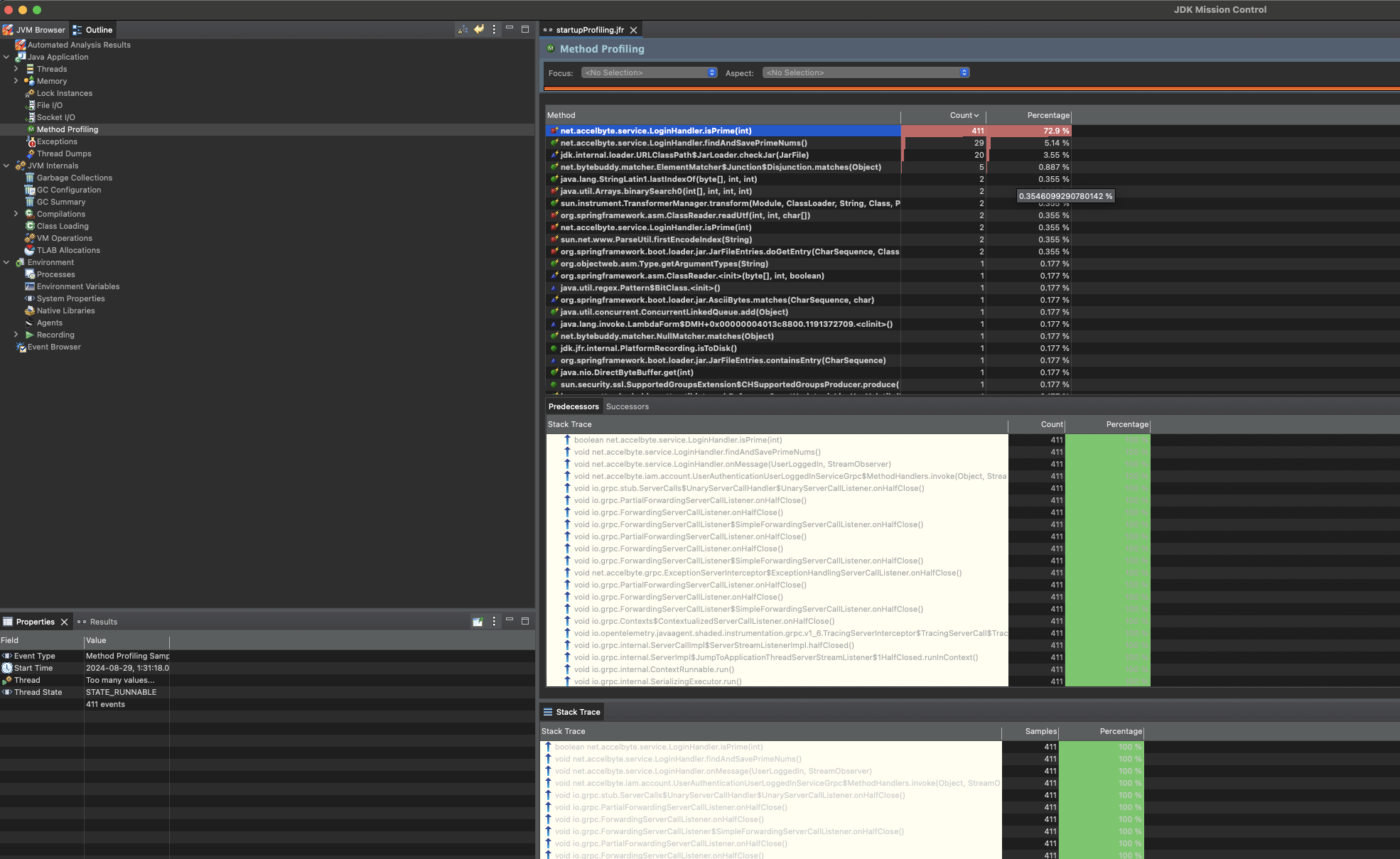Toggle the Properties panel visibility
The width and height of the screenshot is (1400, 859).
64,622
